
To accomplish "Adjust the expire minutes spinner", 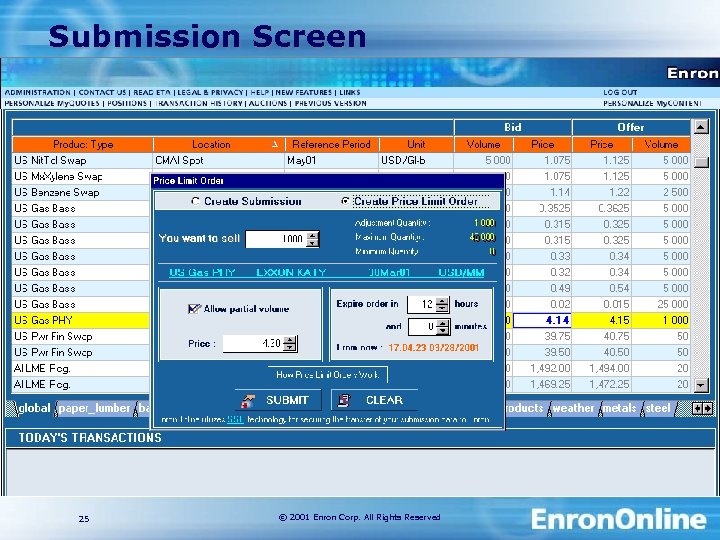I will point(443,326).
